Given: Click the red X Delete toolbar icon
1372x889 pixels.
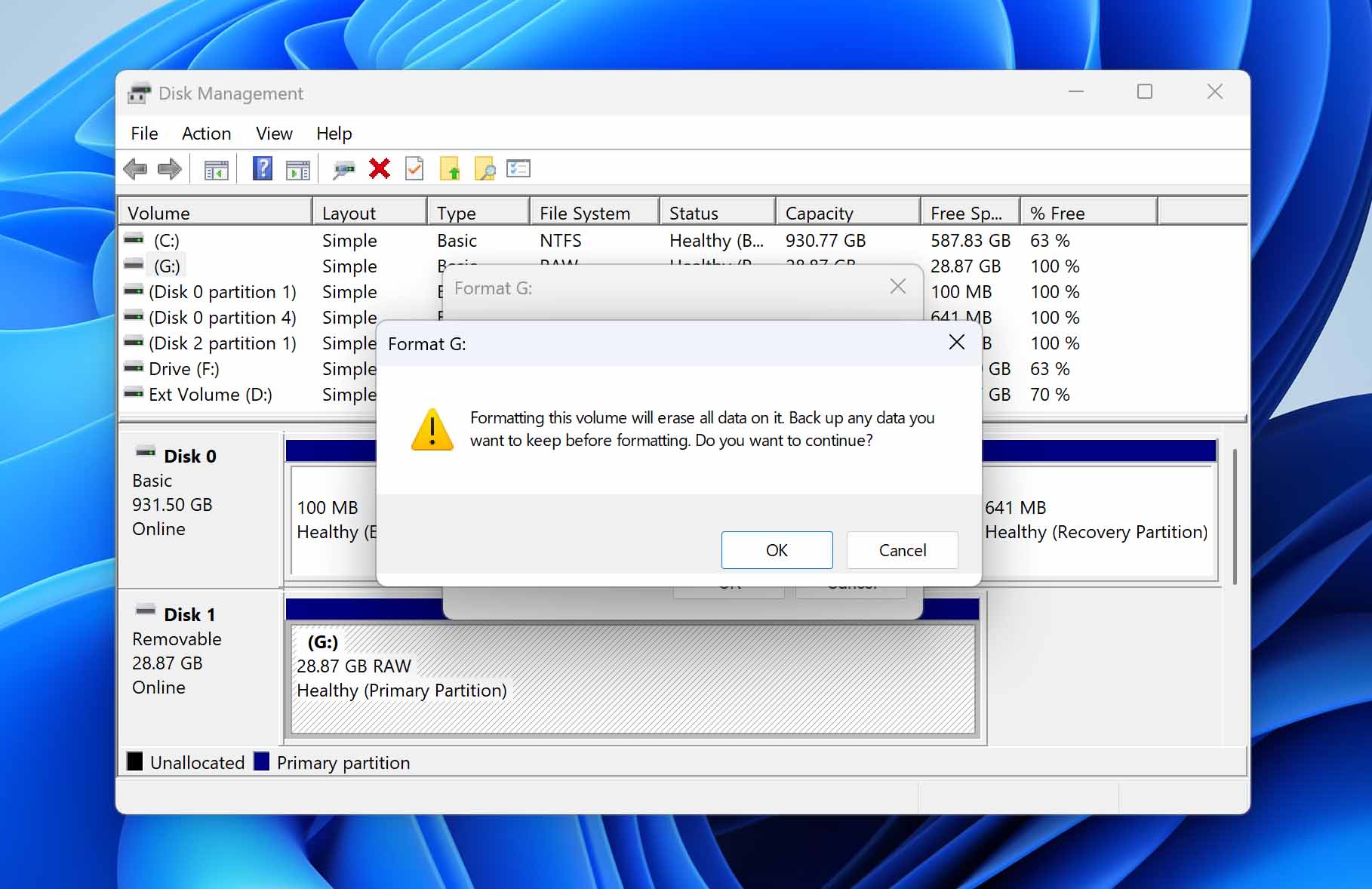Looking at the screenshot, I should 380,168.
